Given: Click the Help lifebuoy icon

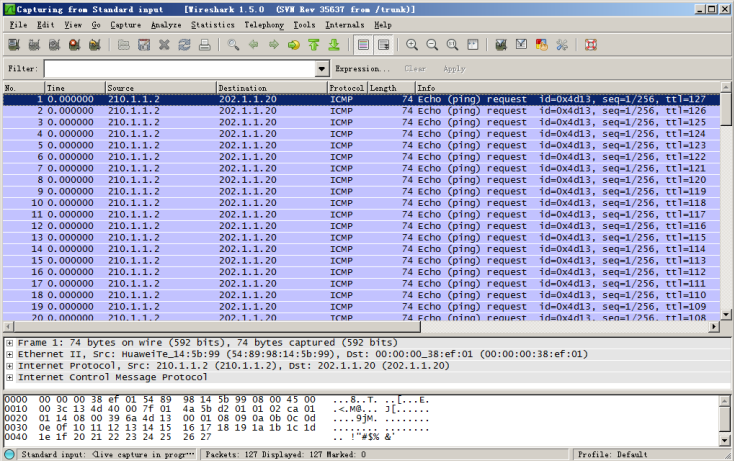Looking at the screenshot, I should tap(590, 45).
